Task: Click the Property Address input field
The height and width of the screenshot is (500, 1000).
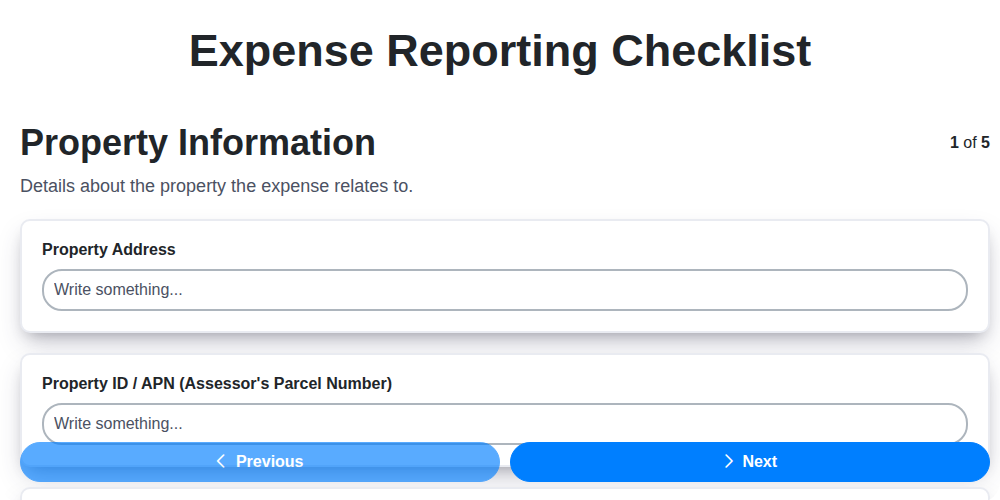Action: 504,290
